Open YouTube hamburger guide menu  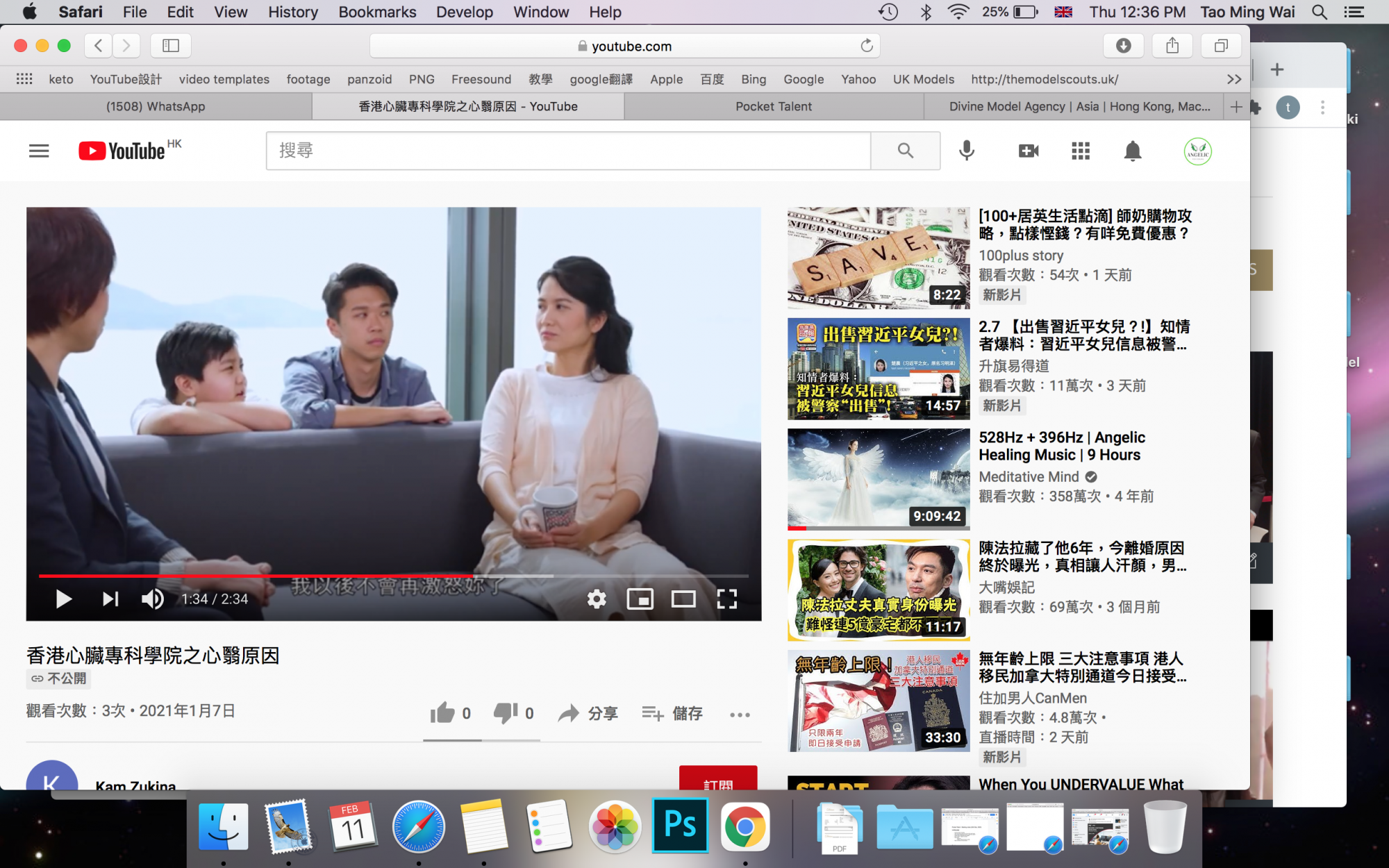pos(39,151)
